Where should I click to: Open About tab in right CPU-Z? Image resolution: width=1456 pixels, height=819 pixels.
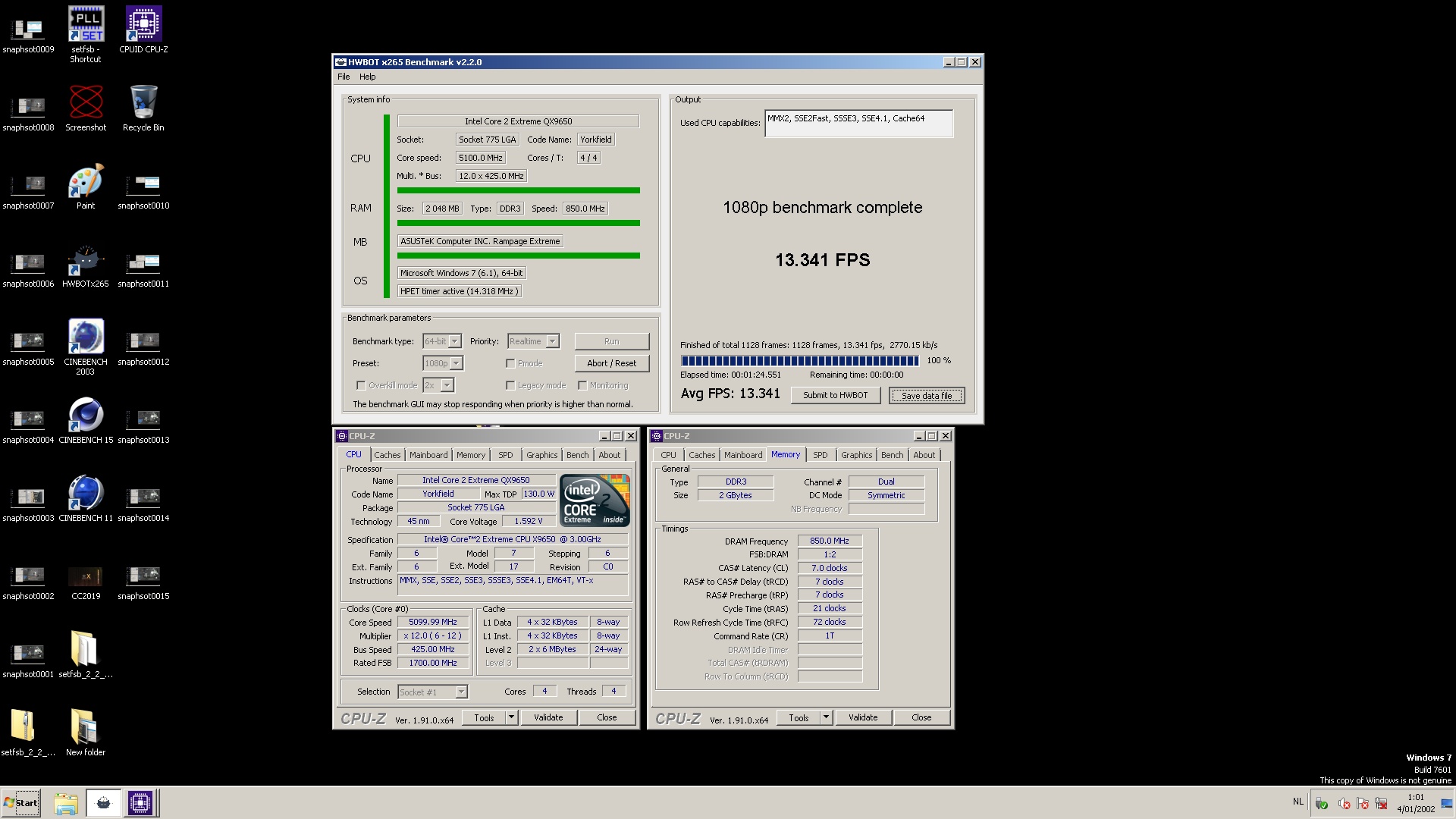[924, 455]
